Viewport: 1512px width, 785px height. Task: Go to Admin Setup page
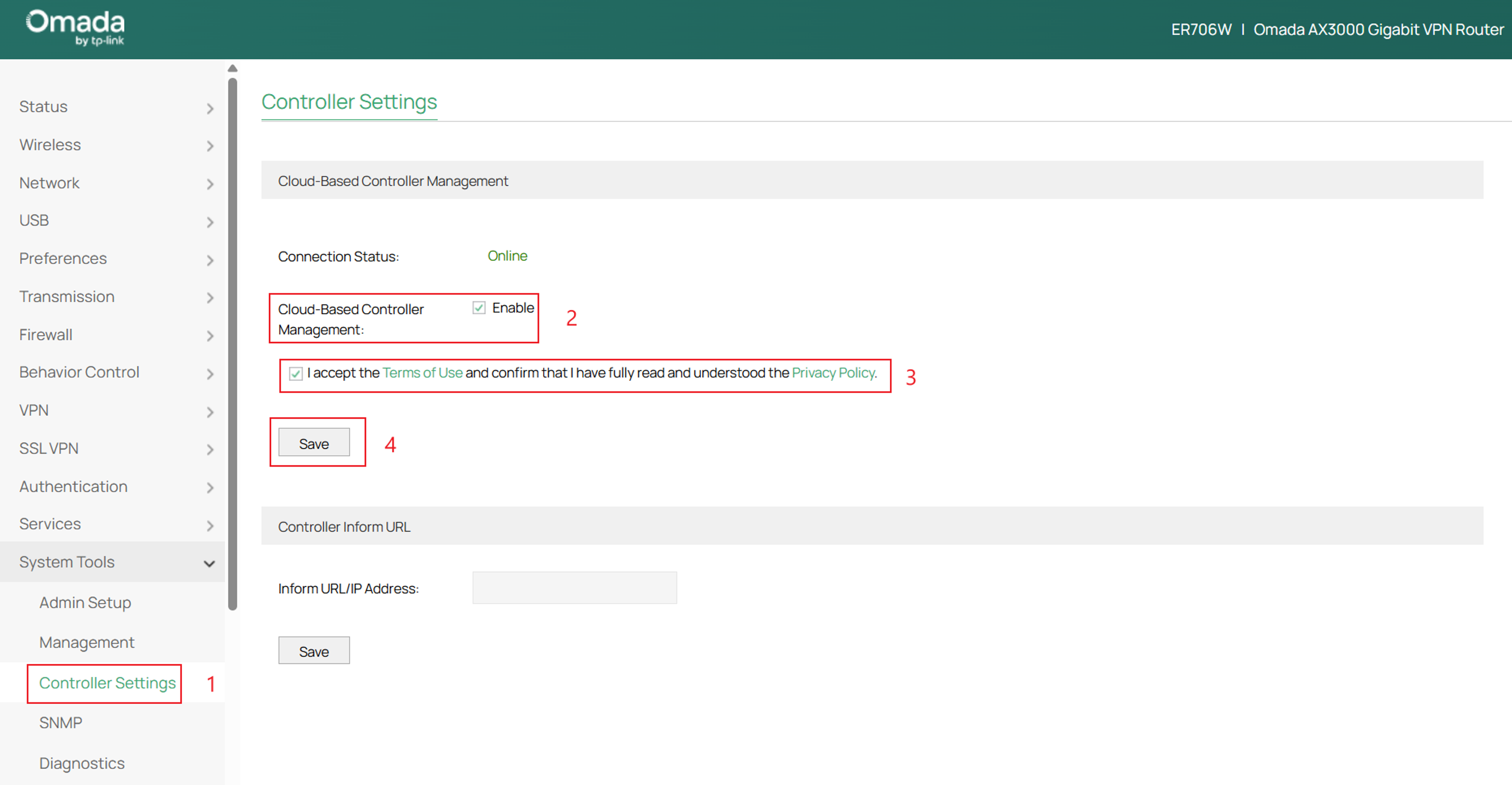coord(85,603)
